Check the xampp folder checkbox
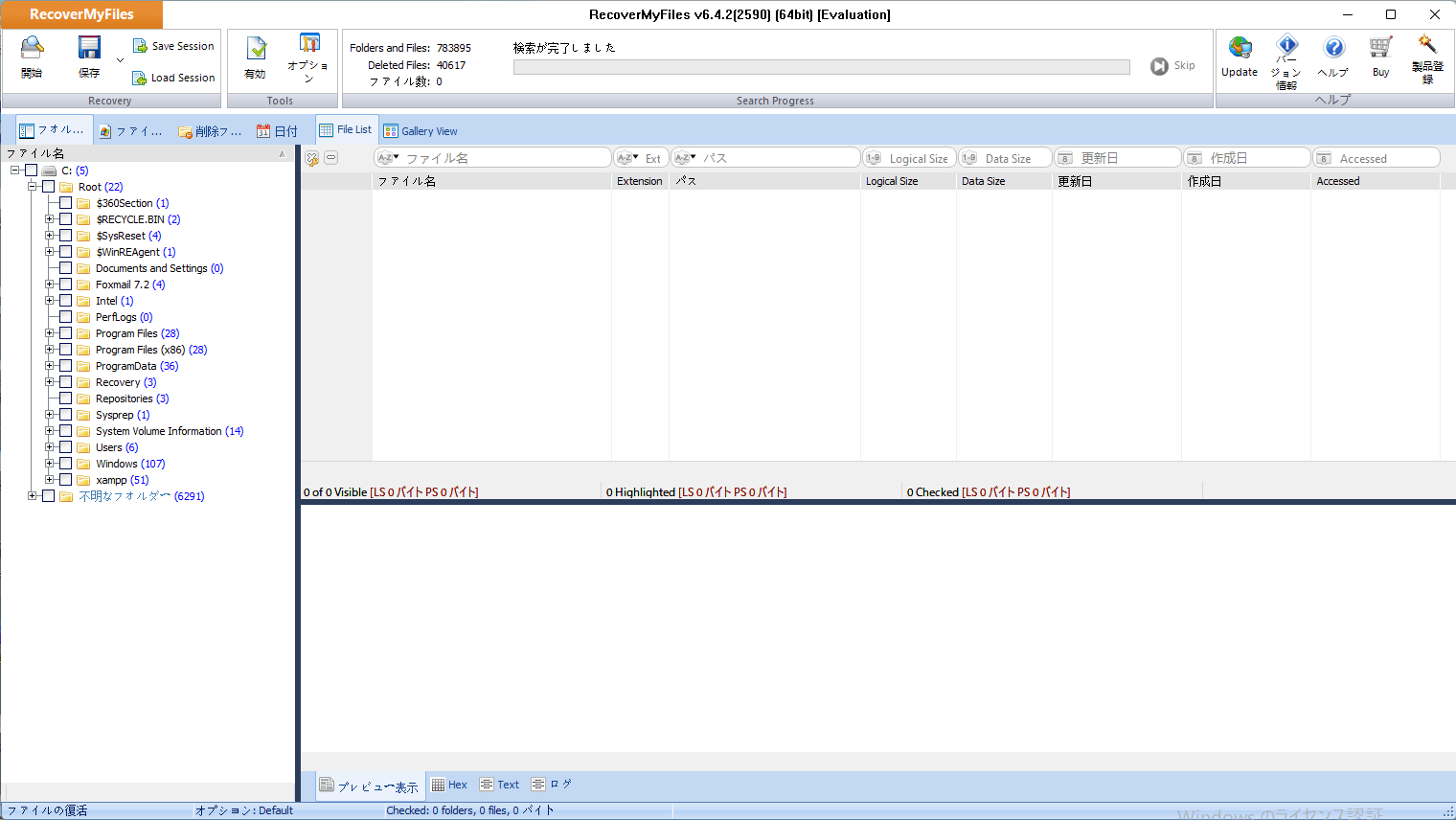Viewport: 1456px width, 820px height. [x=65, y=479]
